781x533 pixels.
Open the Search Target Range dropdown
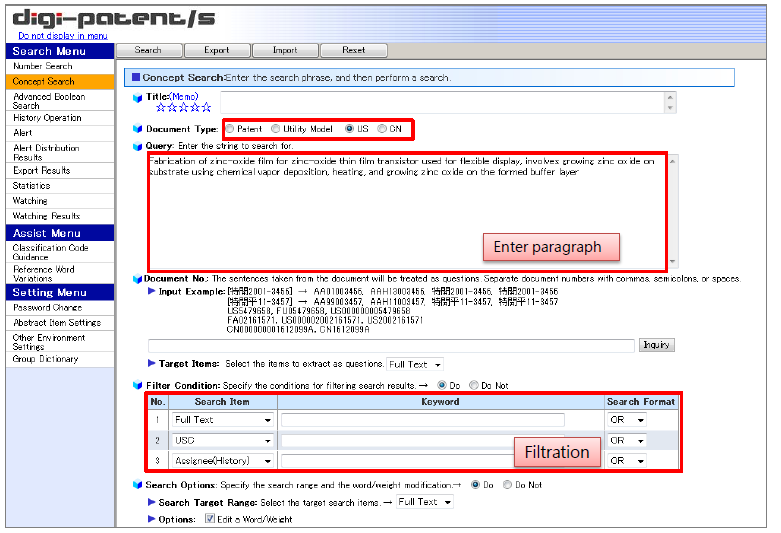pos(425,502)
